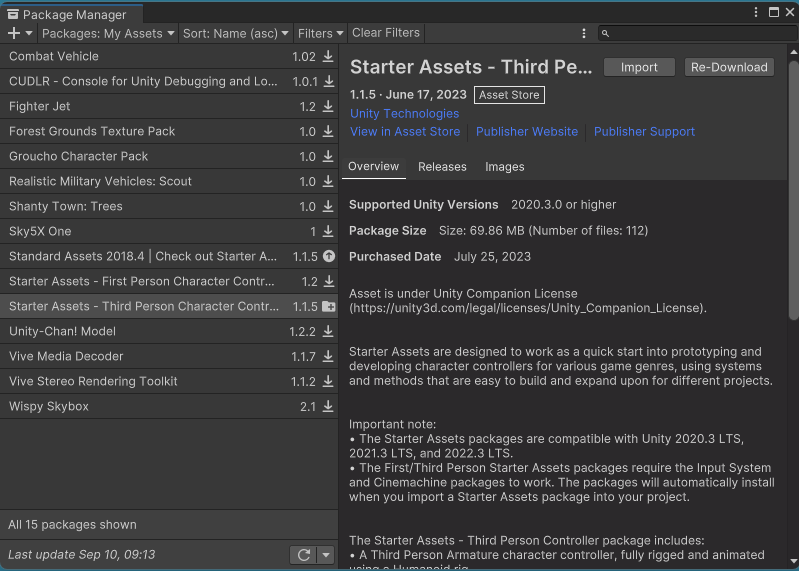799x571 pixels.
Task: Click the download icon next to Fighter Jet
Action: (x=328, y=107)
